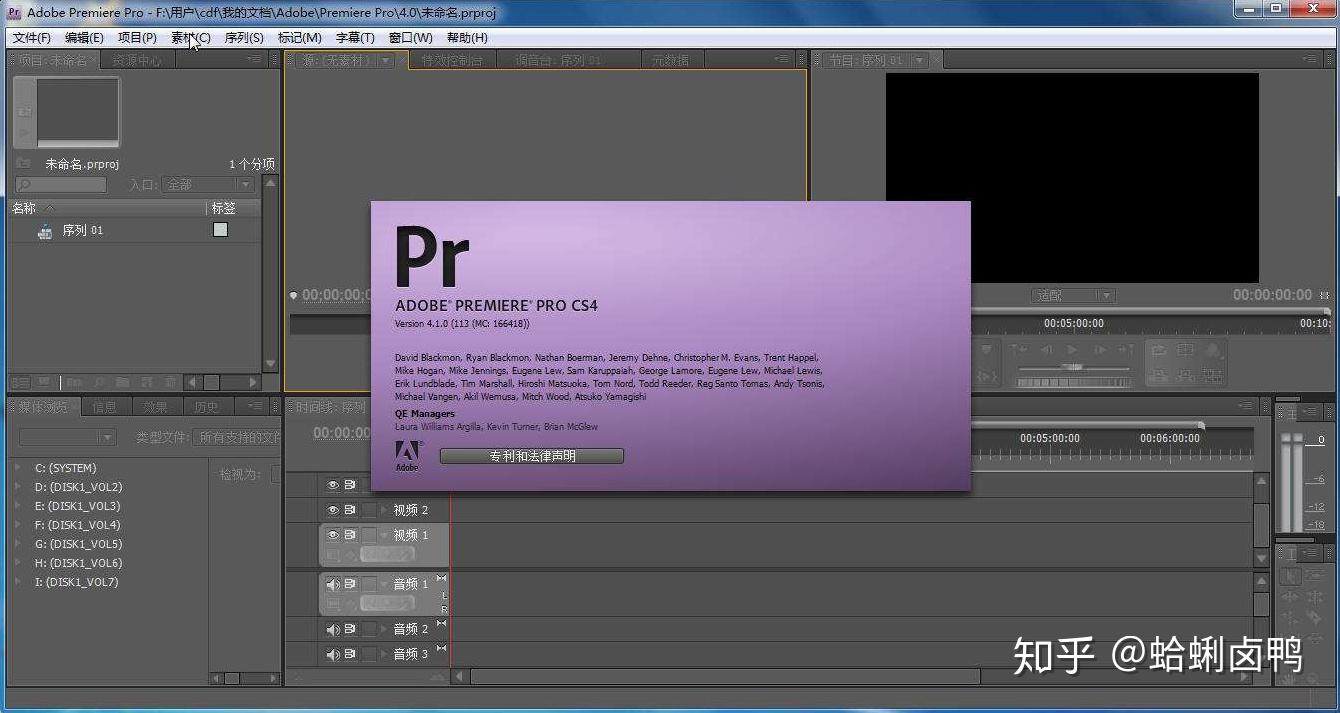Click the Output icon in Program monitor

click(1214, 350)
